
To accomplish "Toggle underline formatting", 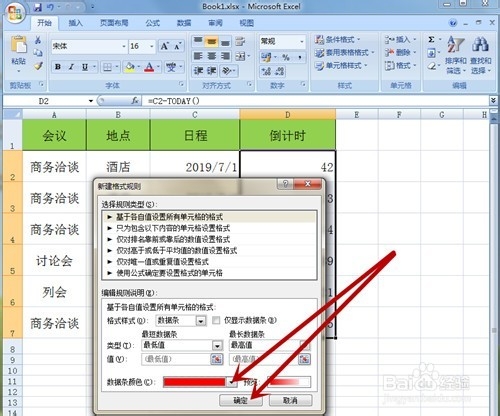I will (85, 67).
